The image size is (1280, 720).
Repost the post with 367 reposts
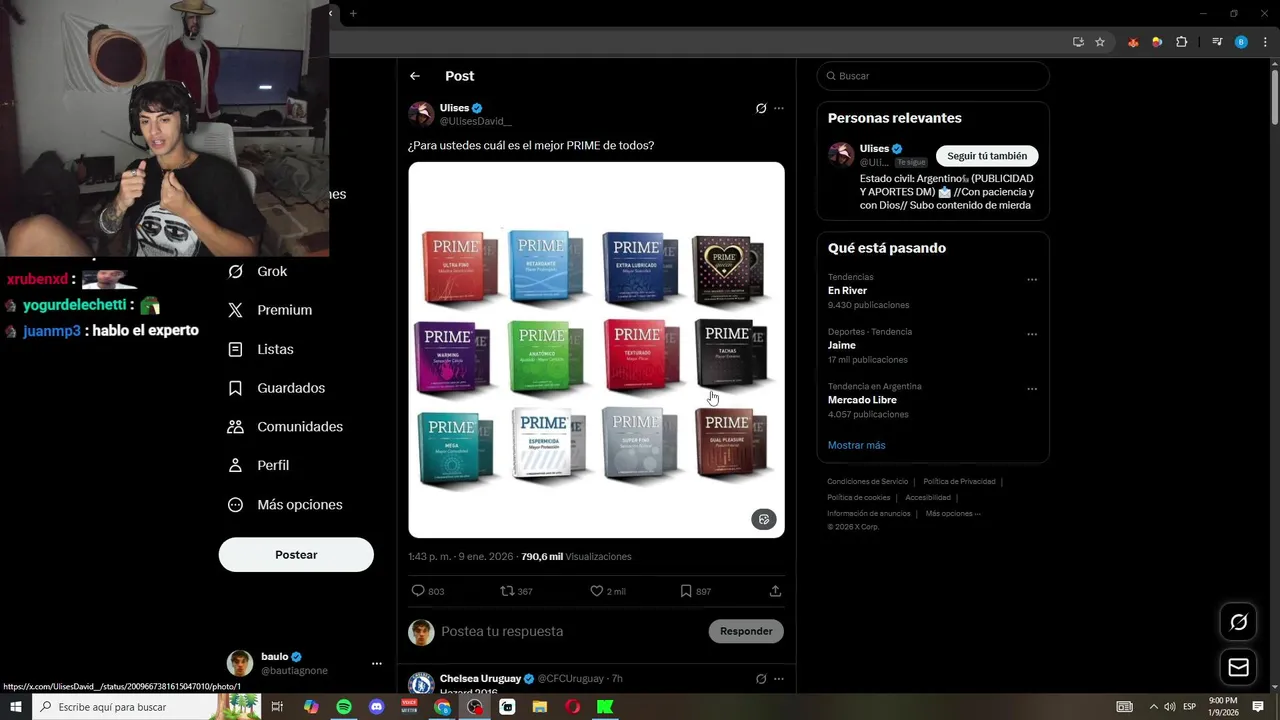(x=516, y=591)
